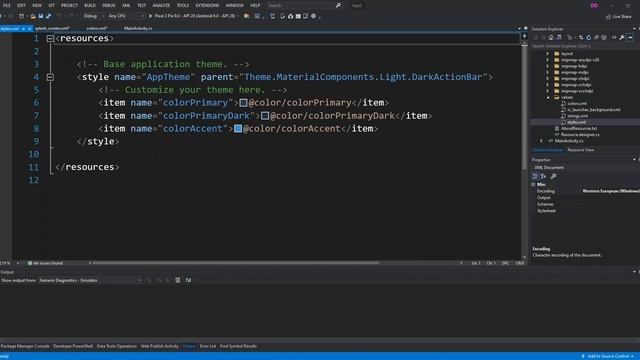This screenshot has height=360, width=640.
Task: Switch to the Resource View tab
Action: 580,150
